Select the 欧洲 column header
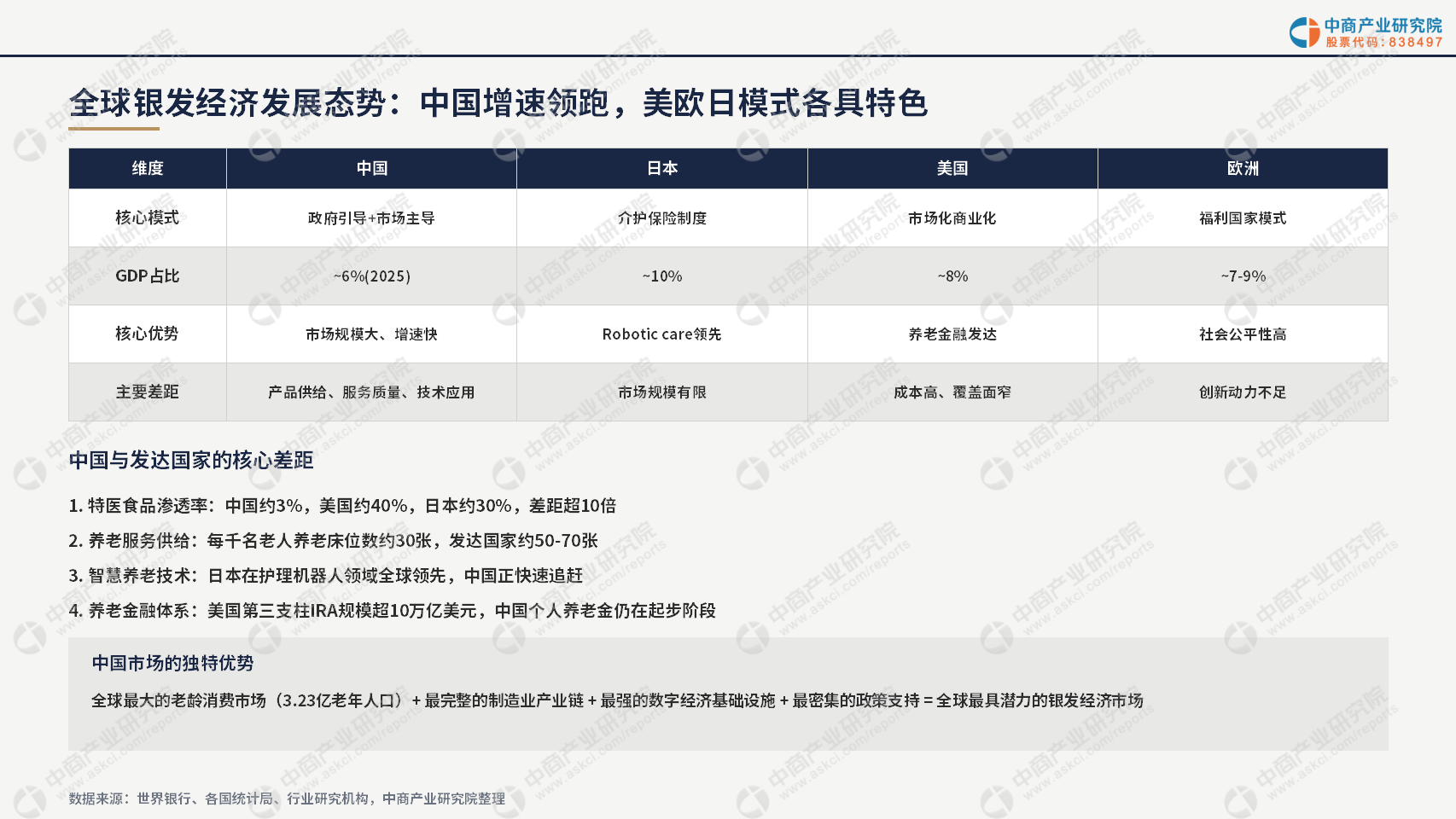 pyautogui.click(x=1243, y=168)
